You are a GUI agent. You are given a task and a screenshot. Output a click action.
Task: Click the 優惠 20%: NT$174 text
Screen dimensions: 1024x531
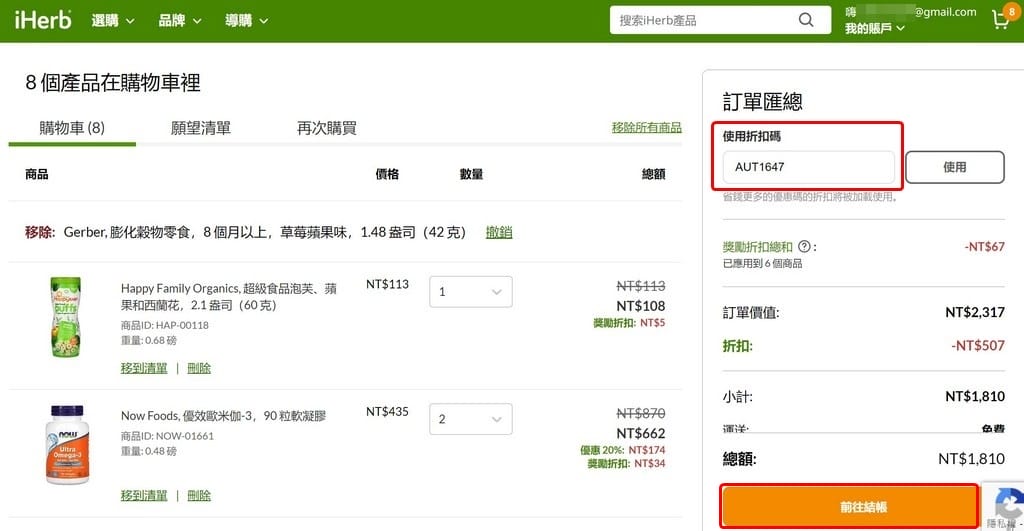coord(623,450)
